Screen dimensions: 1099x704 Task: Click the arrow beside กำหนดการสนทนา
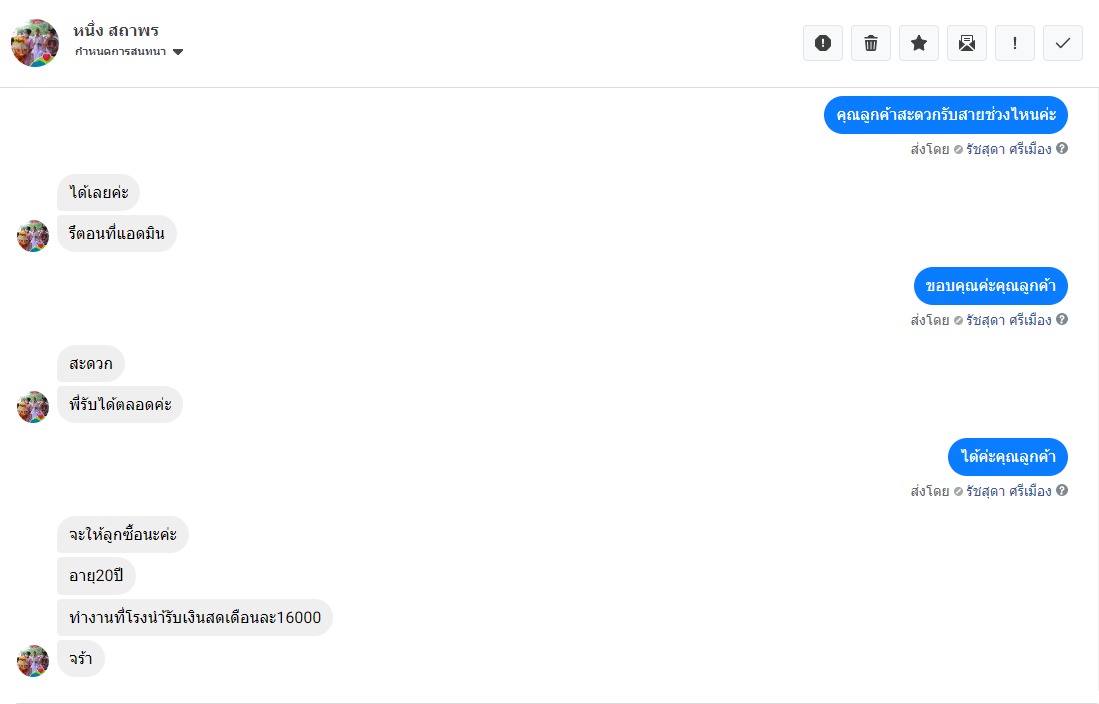coord(178,52)
